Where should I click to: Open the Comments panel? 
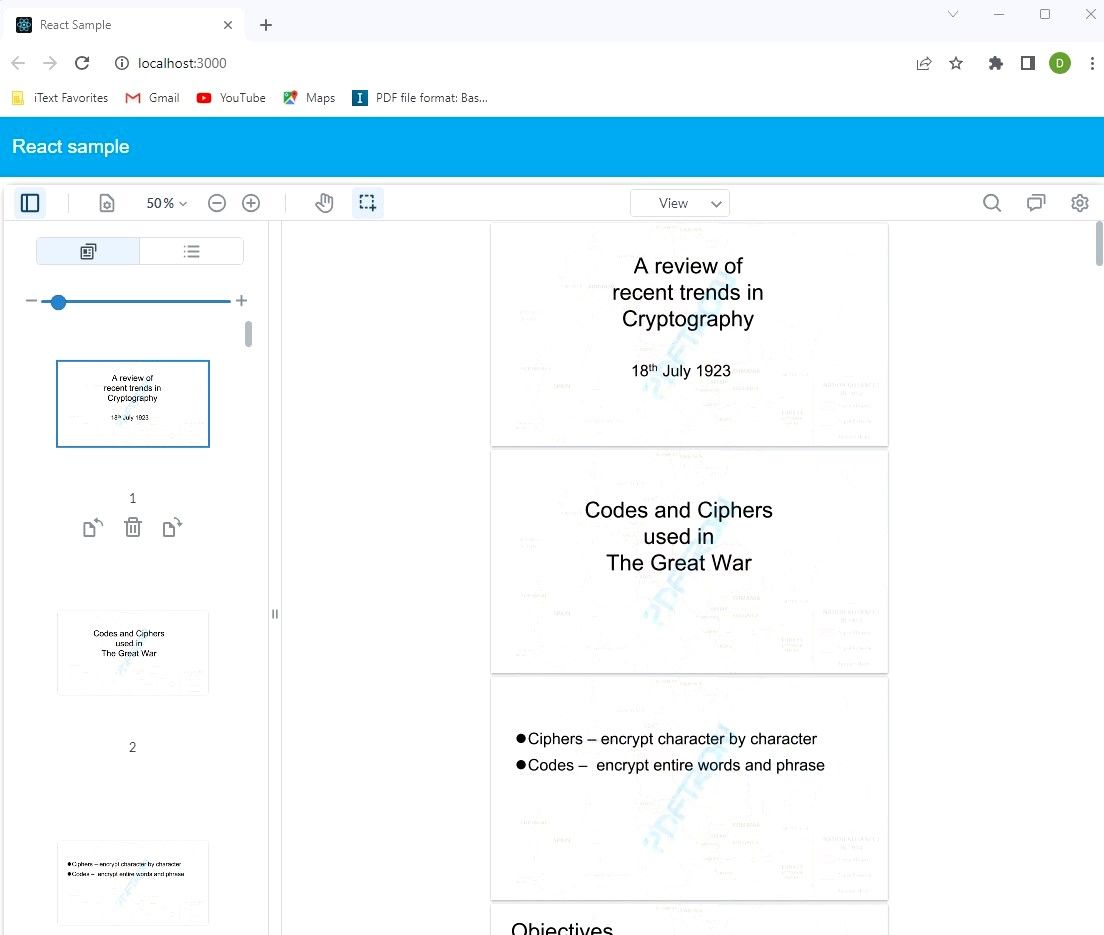click(1035, 202)
